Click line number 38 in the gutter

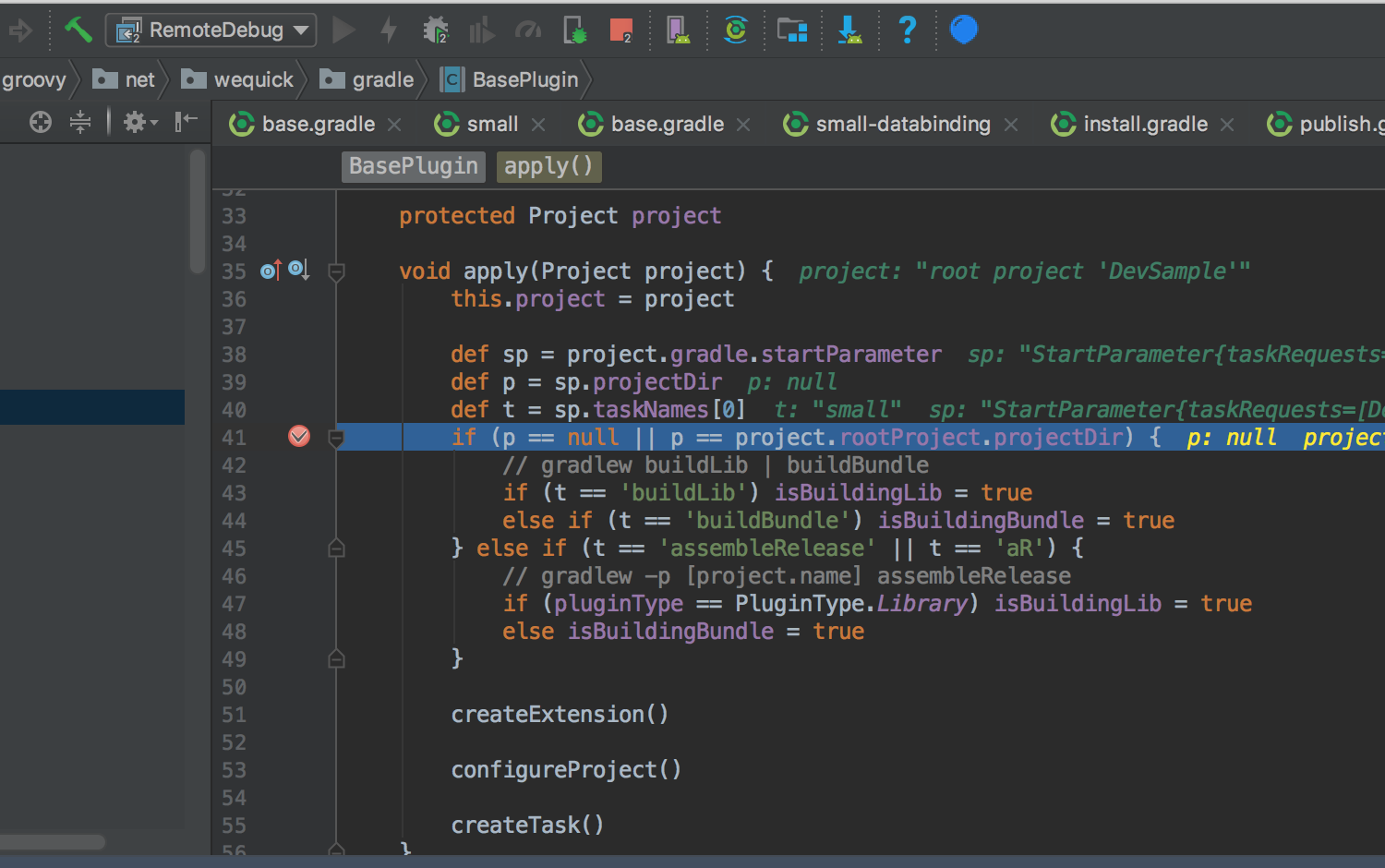(235, 355)
